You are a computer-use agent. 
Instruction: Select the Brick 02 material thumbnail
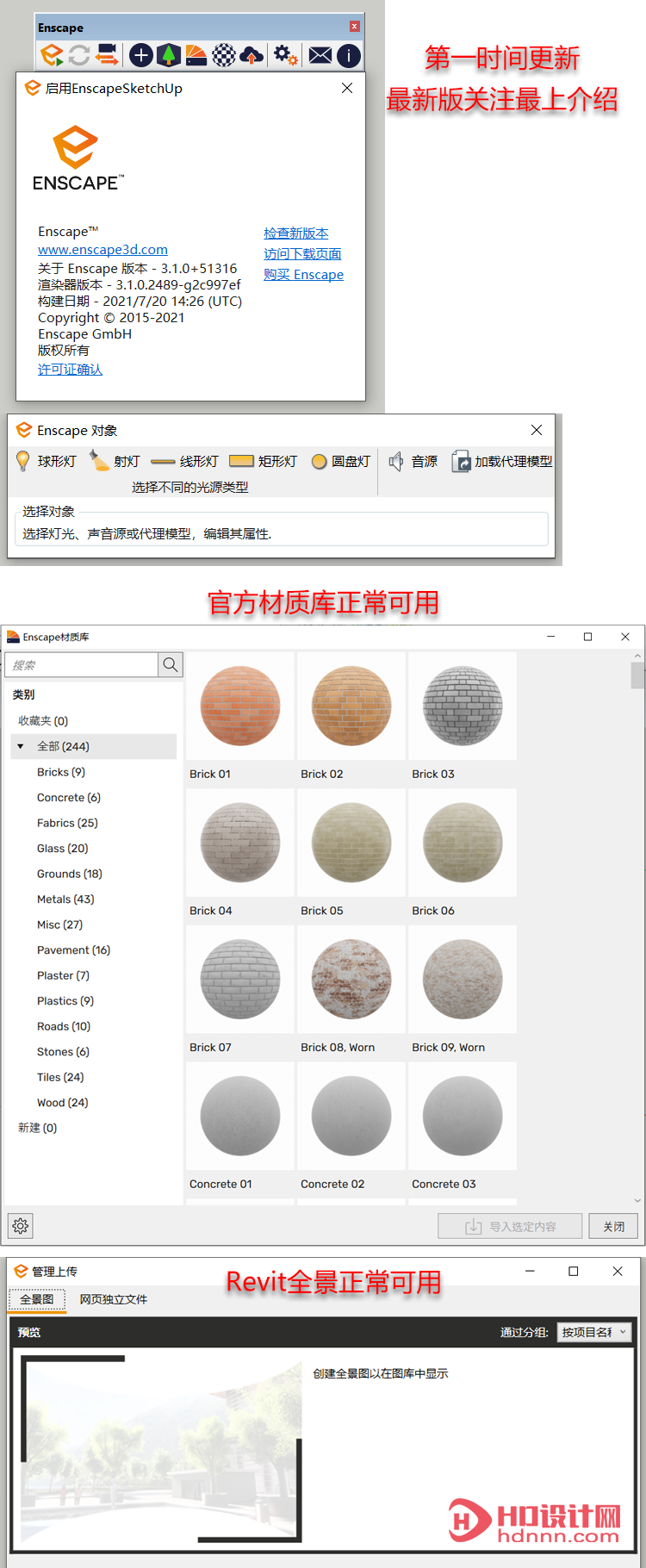point(351,706)
